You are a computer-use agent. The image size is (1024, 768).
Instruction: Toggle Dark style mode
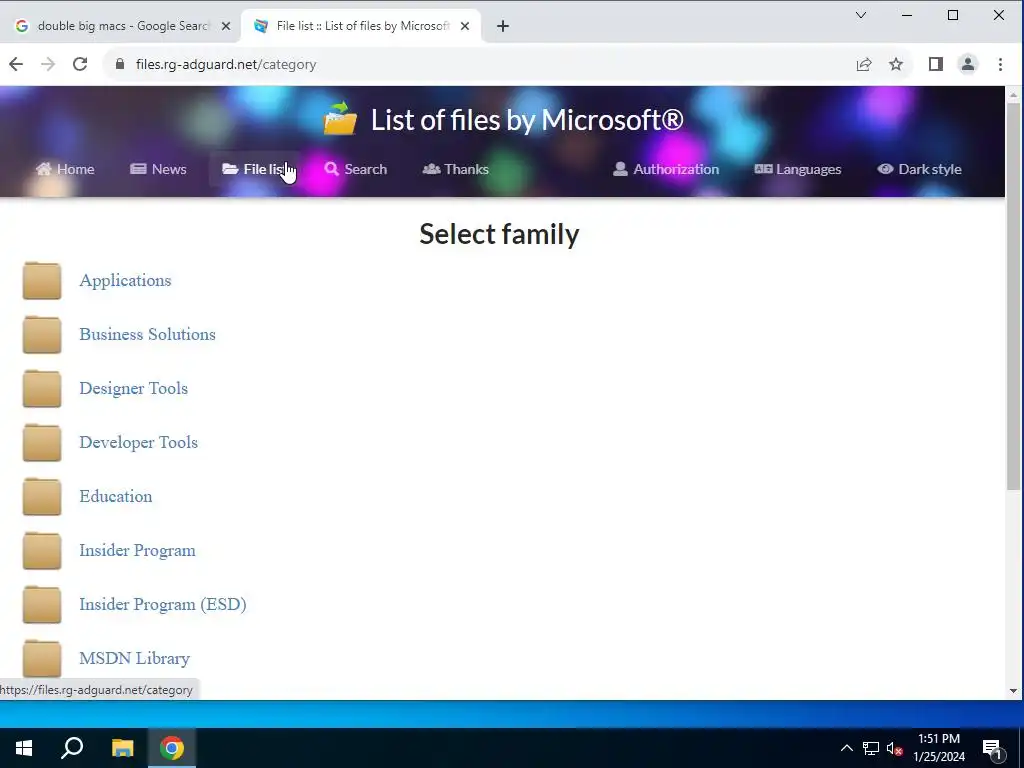pyautogui.click(x=920, y=169)
